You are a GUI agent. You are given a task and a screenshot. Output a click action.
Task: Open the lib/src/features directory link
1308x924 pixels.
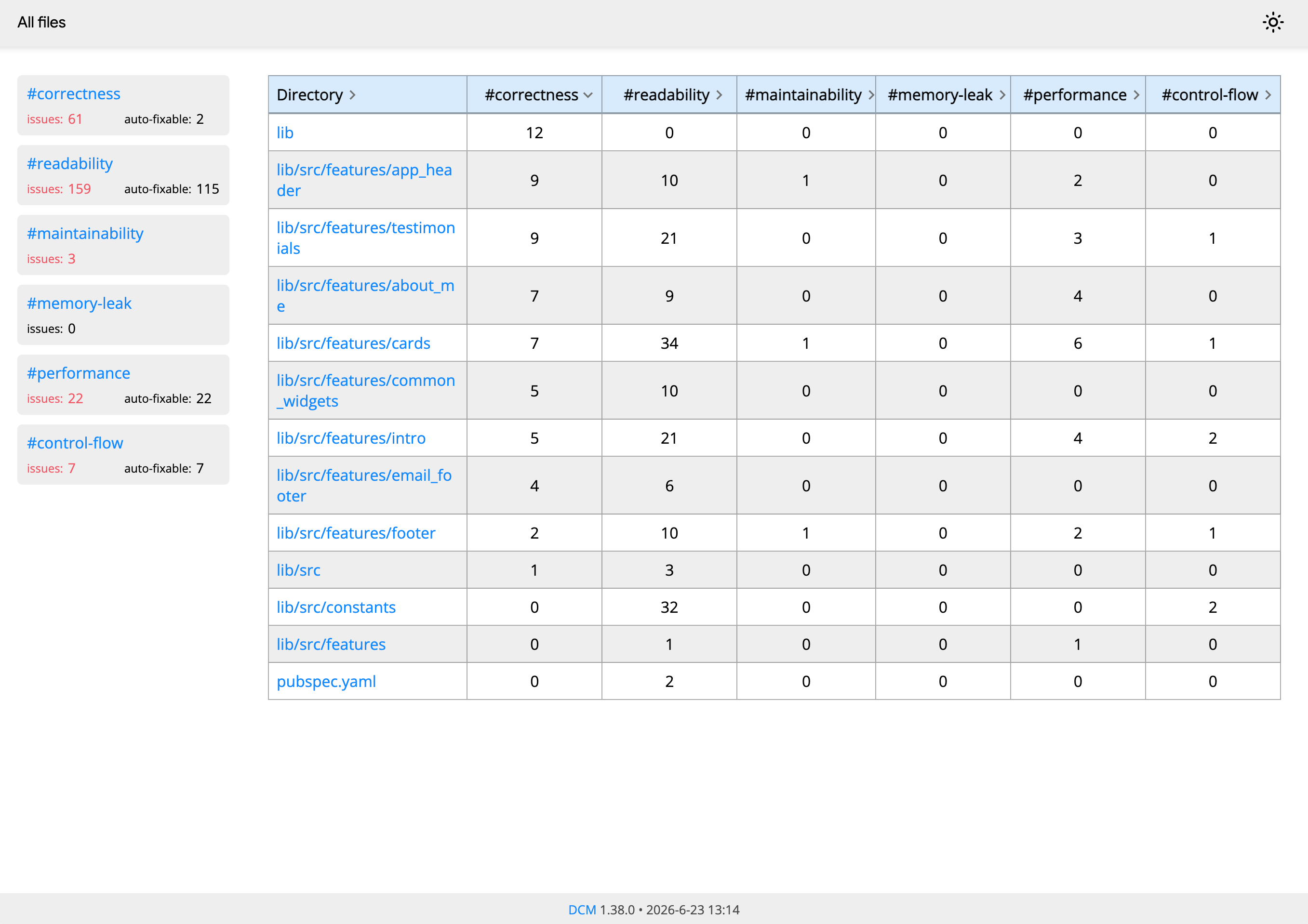point(331,644)
